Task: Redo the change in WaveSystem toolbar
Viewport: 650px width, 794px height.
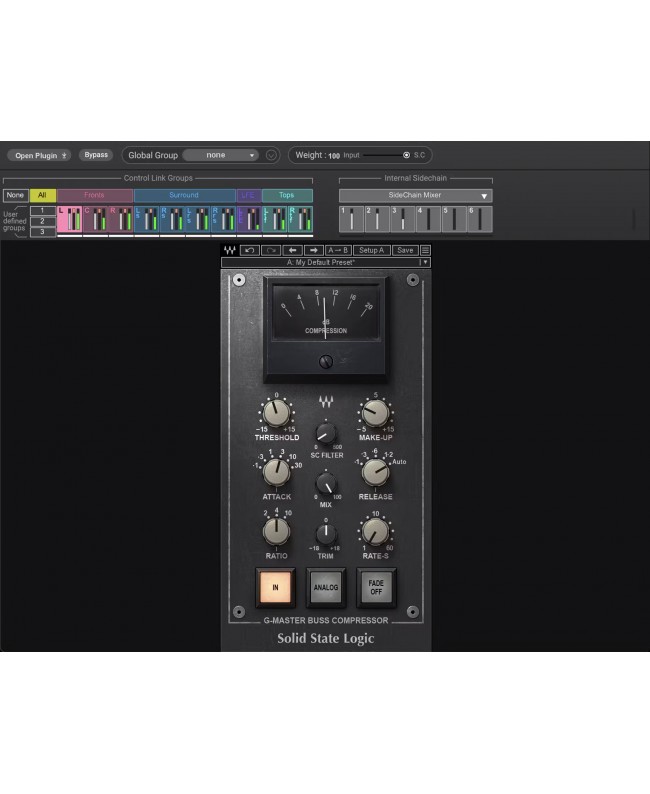Action: tap(271, 250)
